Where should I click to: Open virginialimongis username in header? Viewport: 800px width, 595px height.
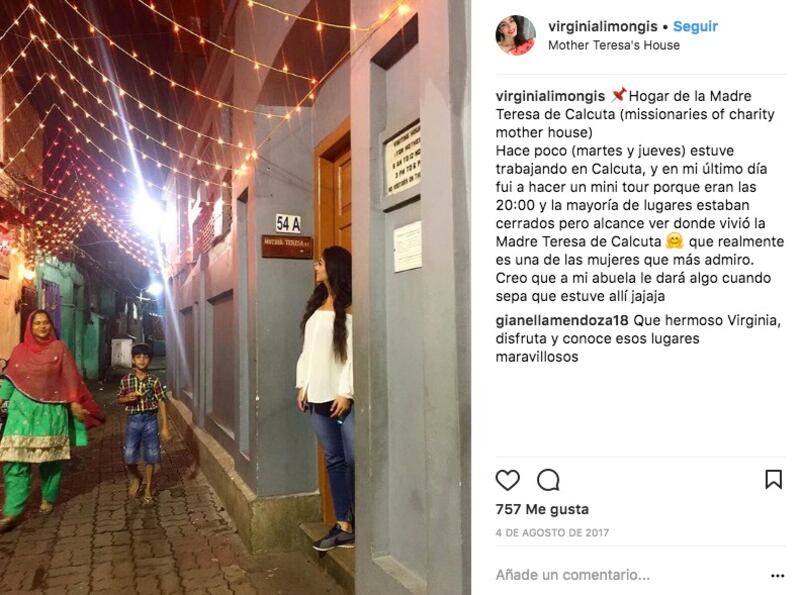coord(603,27)
